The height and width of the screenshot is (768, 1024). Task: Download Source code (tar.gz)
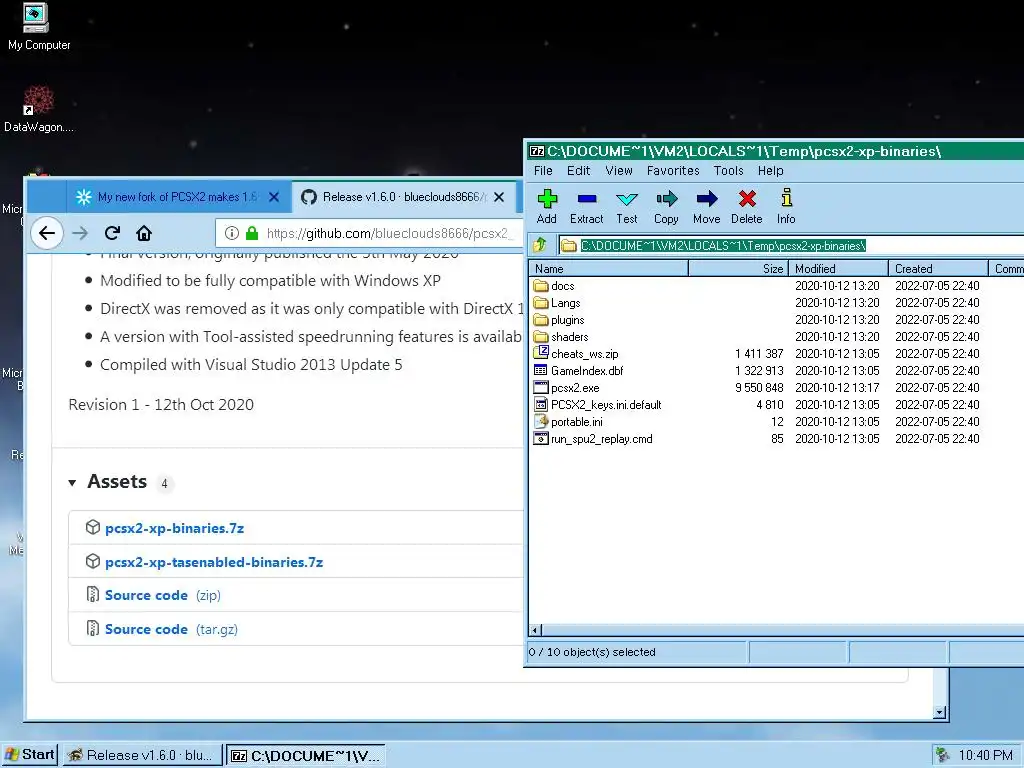[171, 629]
